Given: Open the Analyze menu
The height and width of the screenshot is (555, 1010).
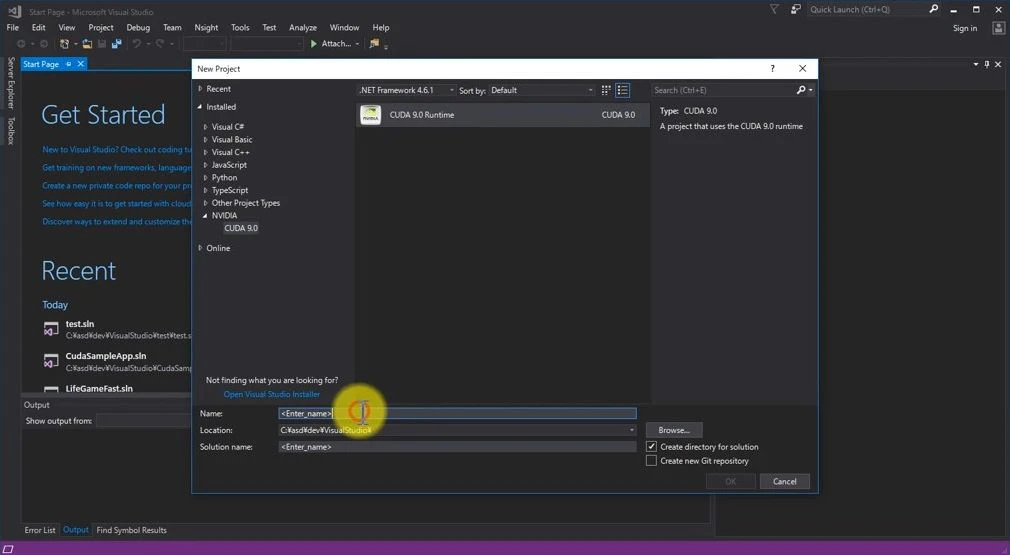Looking at the screenshot, I should click(303, 27).
